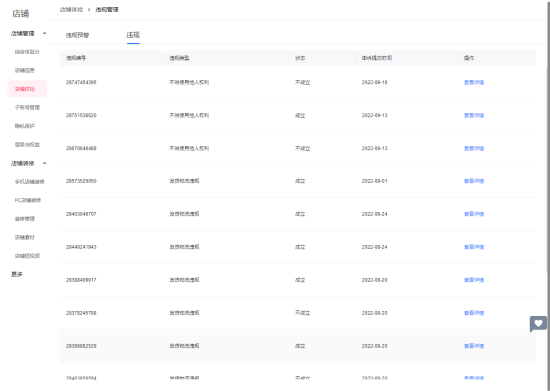View details for 2022-09-13 成立 violation
The width and height of the screenshot is (550, 391).
[x=474, y=115]
